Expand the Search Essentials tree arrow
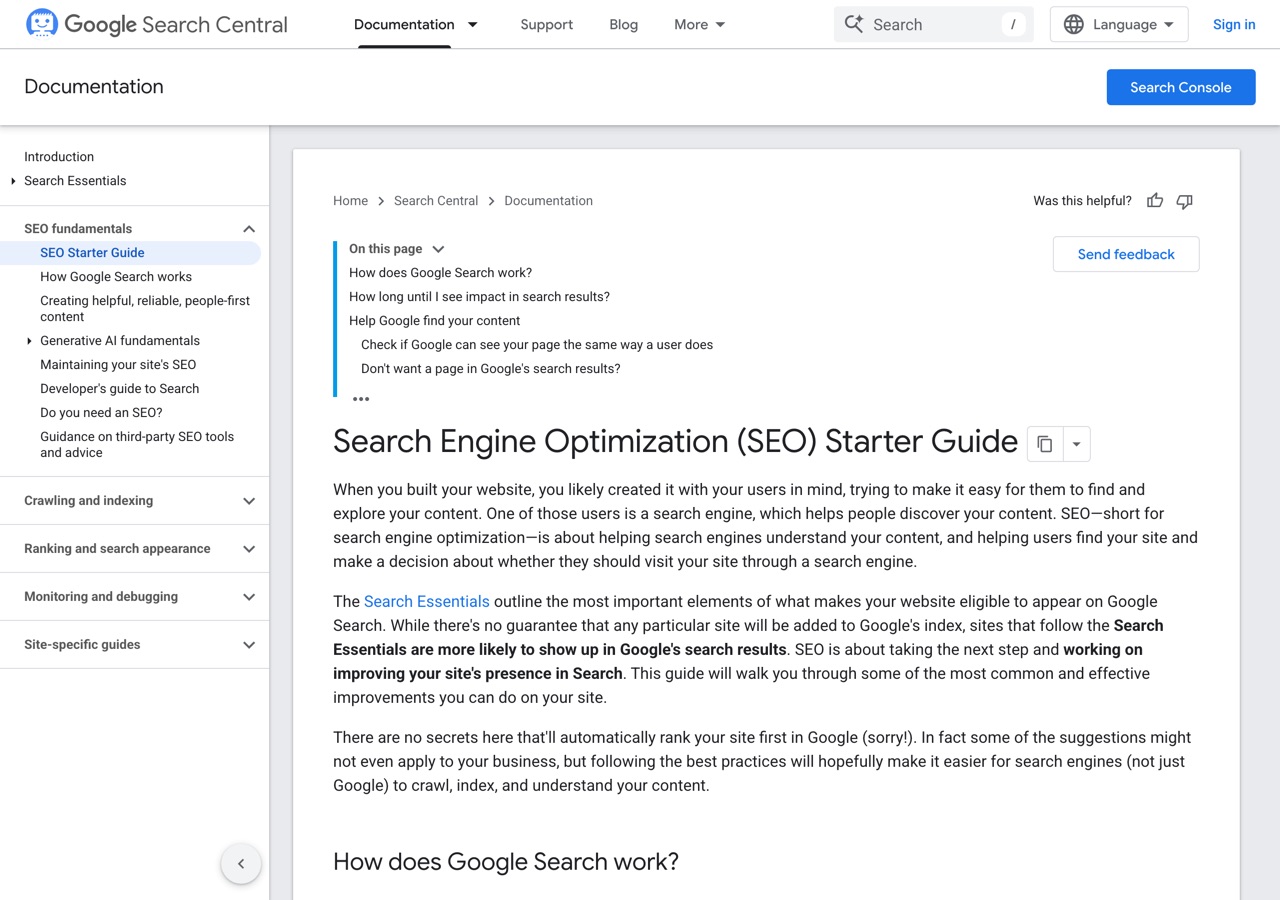The image size is (1280, 900). tap(13, 181)
